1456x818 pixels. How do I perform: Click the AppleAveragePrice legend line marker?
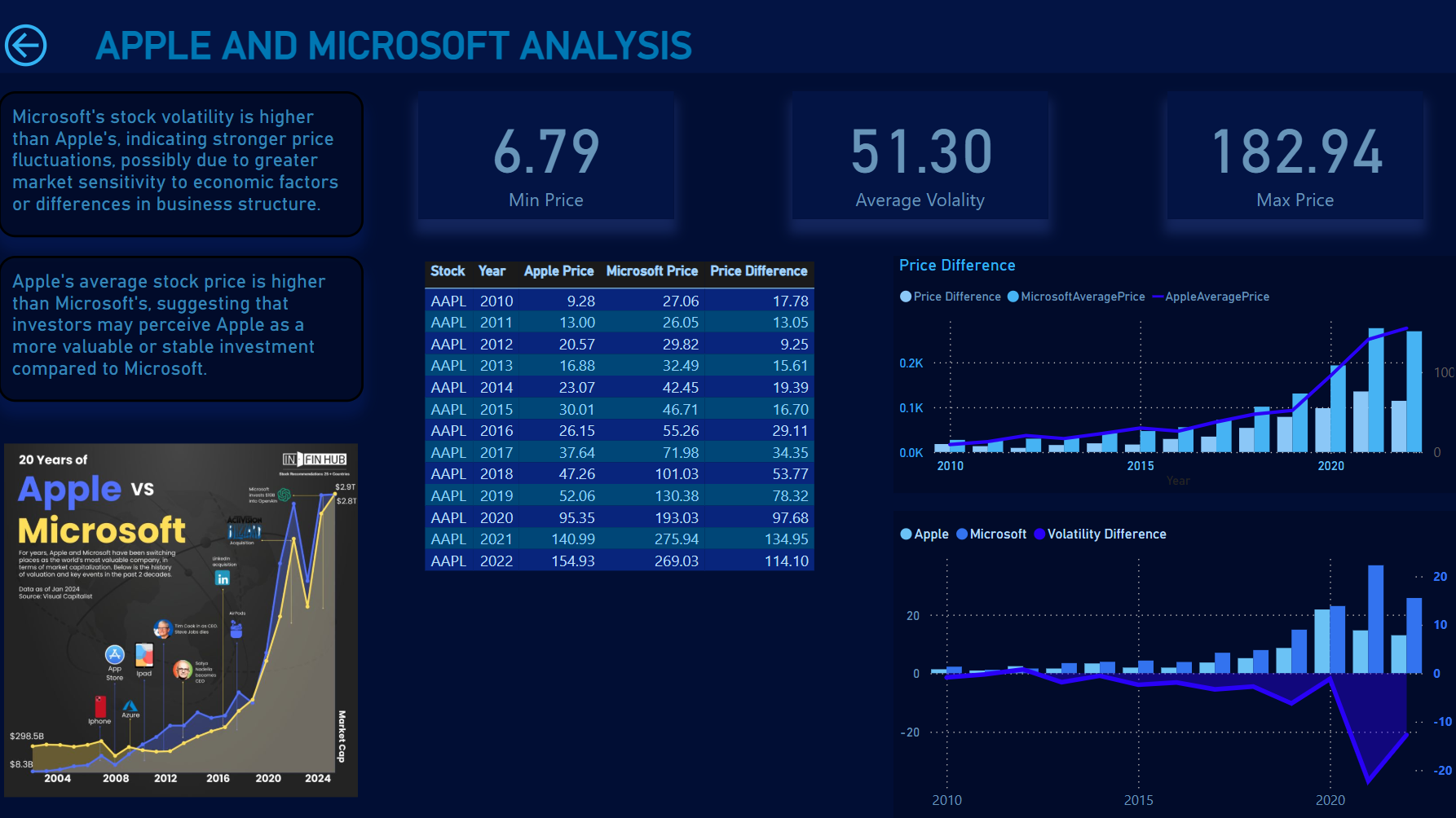click(1158, 297)
